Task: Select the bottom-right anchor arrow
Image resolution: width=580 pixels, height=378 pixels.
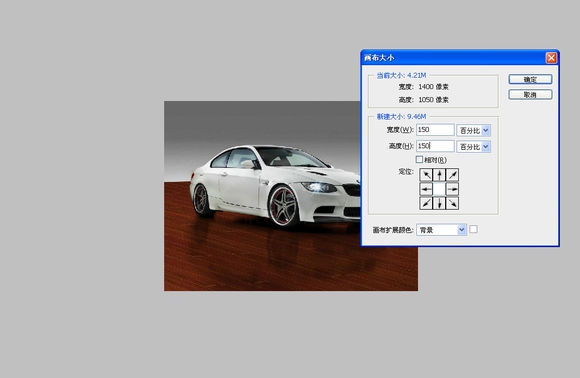Action: click(x=452, y=203)
